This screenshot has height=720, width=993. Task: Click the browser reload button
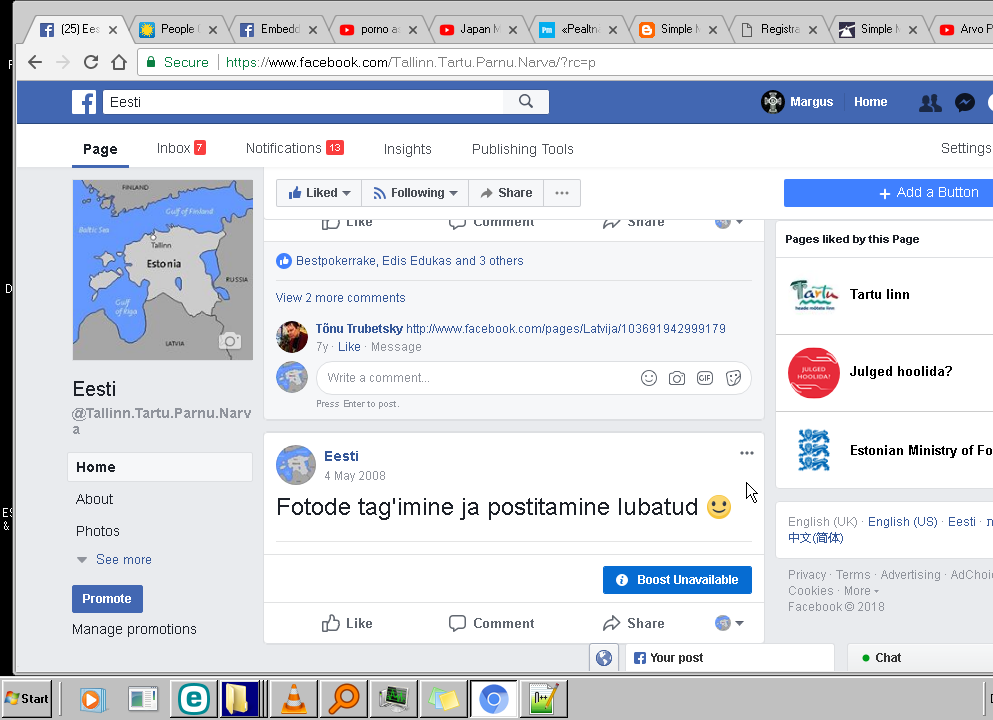tap(91, 62)
